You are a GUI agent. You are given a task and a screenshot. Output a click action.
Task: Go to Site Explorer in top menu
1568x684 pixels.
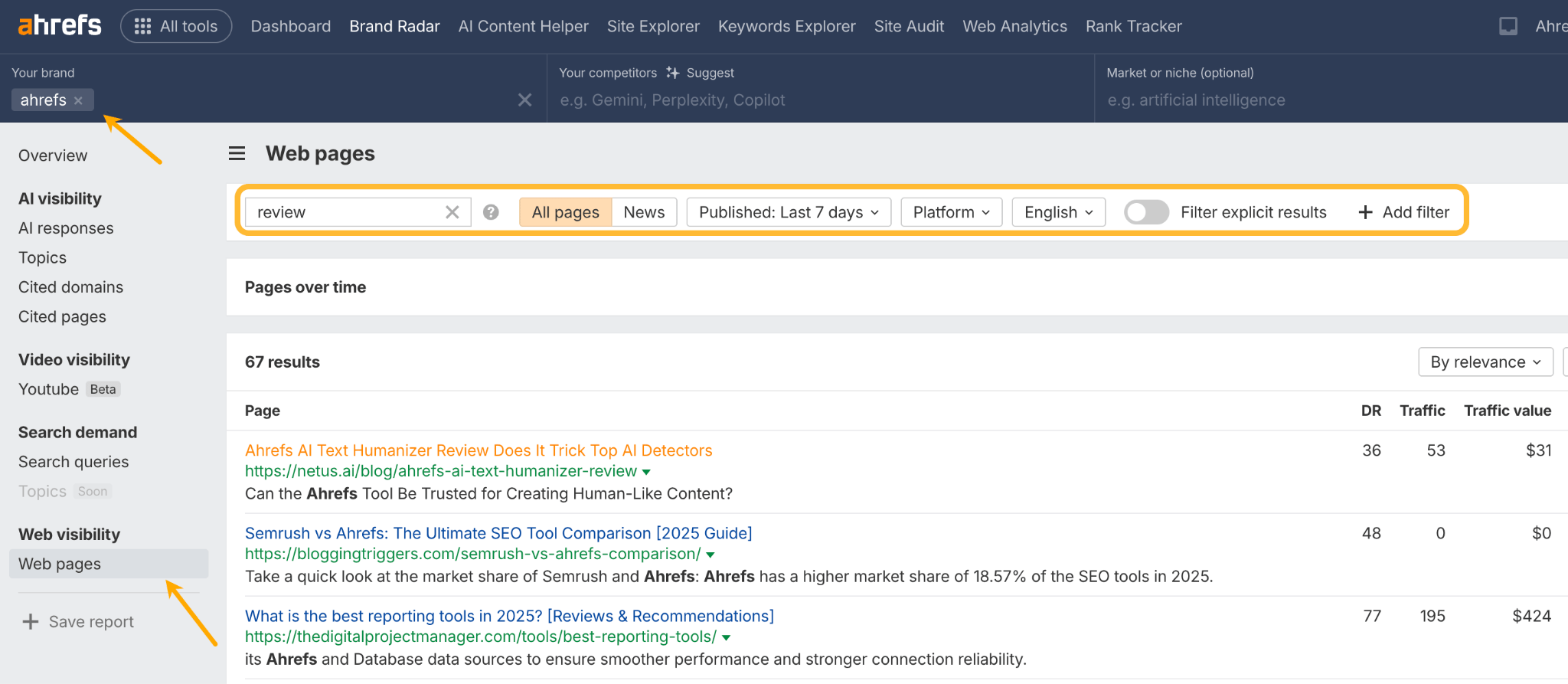(653, 26)
